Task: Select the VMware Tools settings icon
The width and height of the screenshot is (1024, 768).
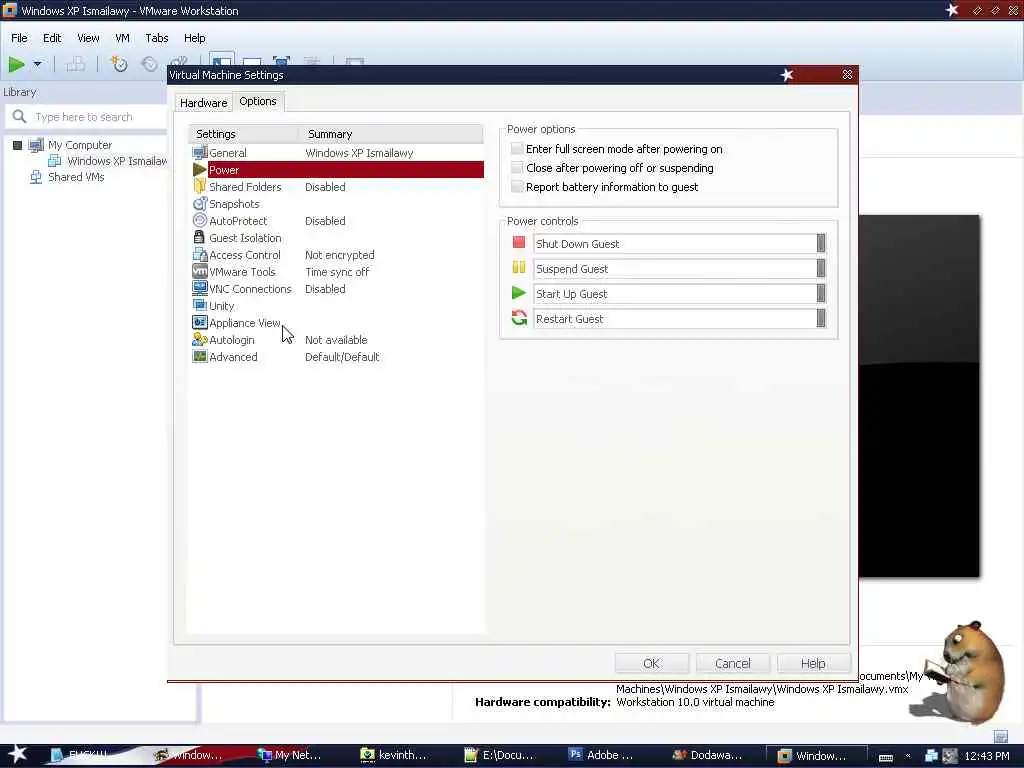Action: (x=200, y=272)
